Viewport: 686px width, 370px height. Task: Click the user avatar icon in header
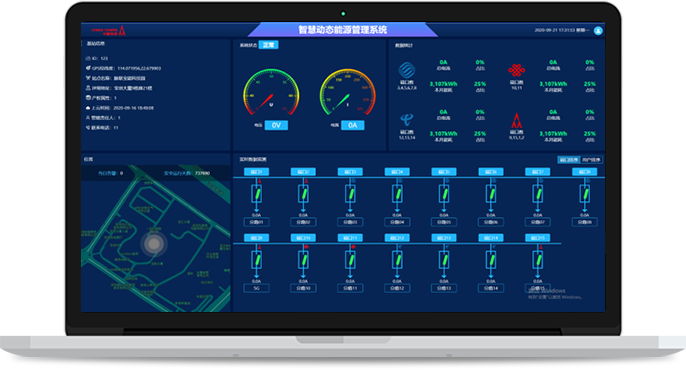[598, 31]
